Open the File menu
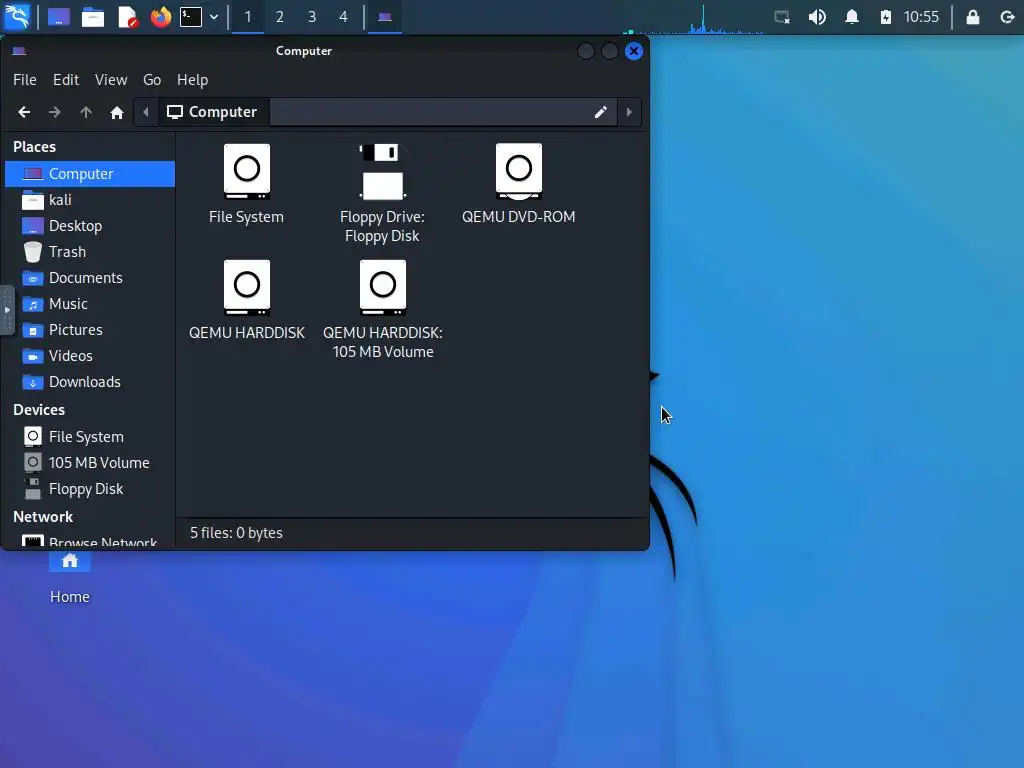Viewport: 1024px width, 768px height. [x=25, y=80]
